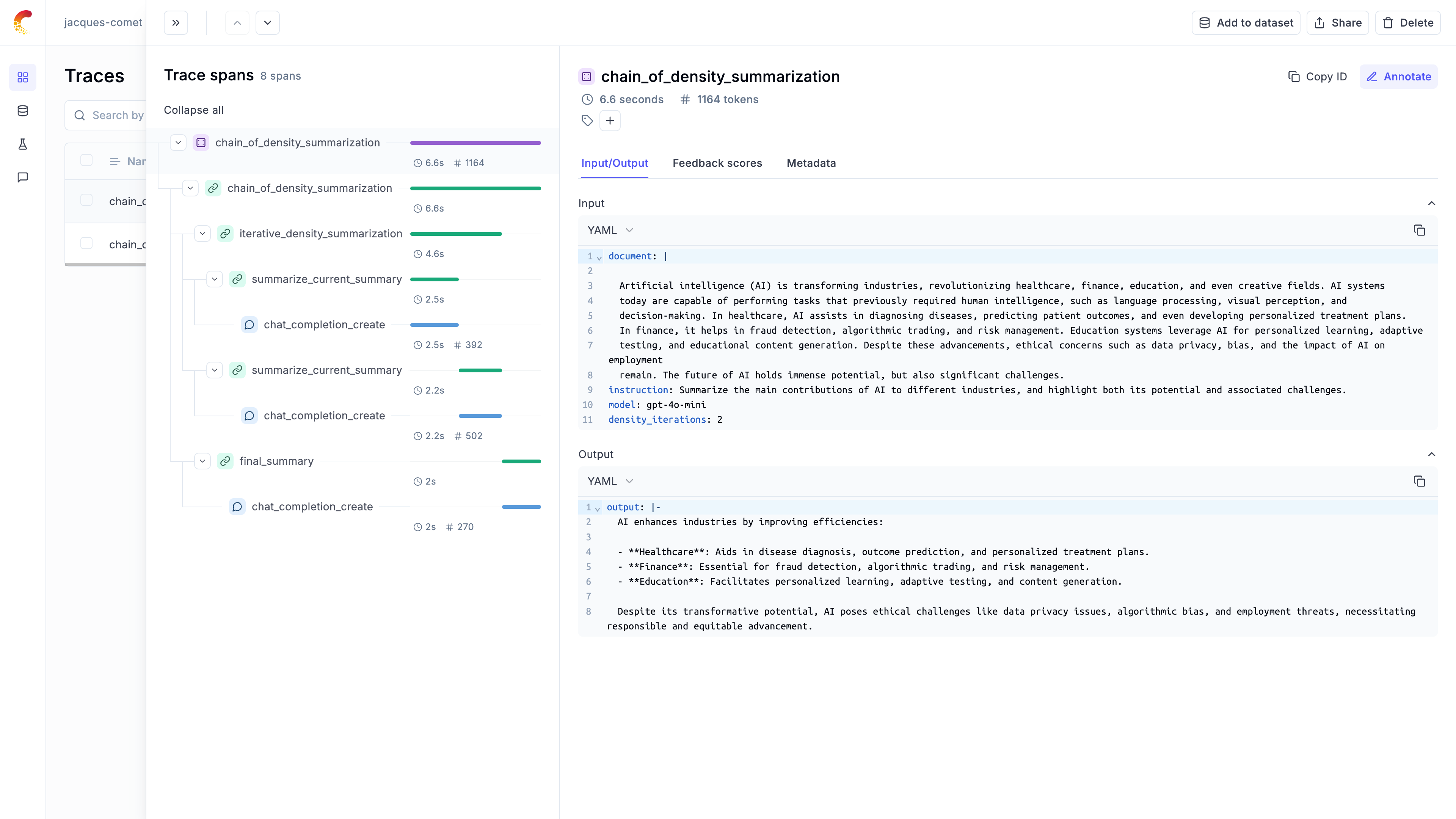Click the green link icon of second-level chain_of_density_summarization
The width and height of the screenshot is (1456, 819).
(x=213, y=188)
